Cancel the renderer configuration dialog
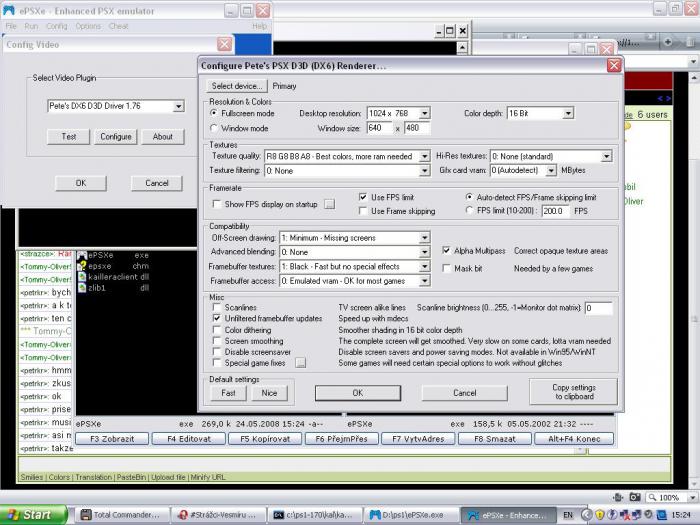 tap(464, 393)
